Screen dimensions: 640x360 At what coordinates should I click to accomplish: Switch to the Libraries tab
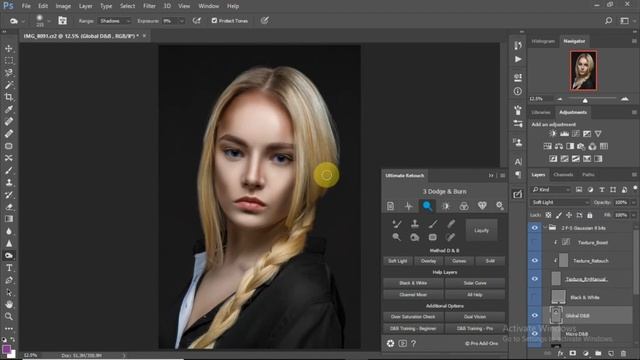coord(541,112)
